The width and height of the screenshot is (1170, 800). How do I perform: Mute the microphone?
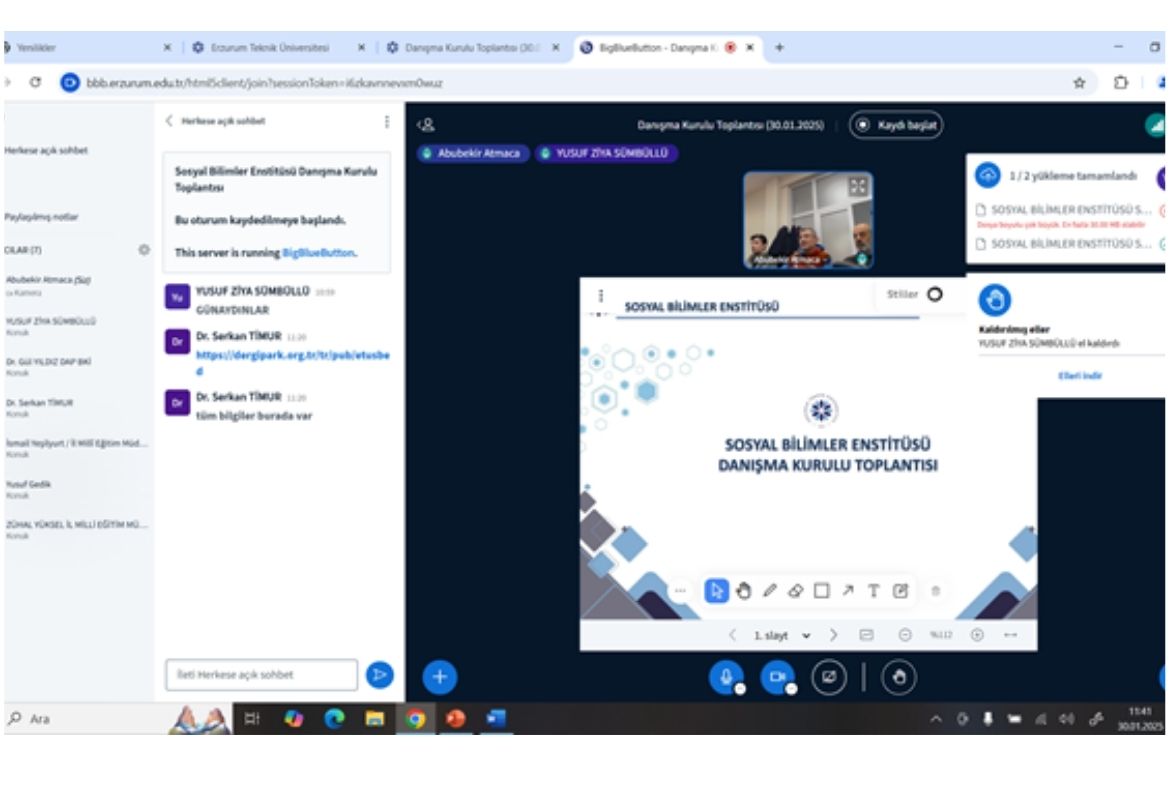pyautogui.click(x=726, y=677)
